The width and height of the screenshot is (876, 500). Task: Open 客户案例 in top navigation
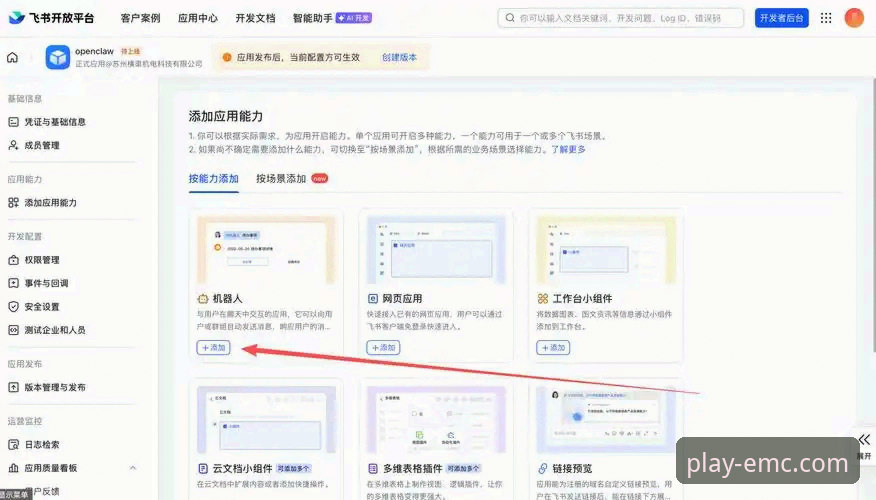click(x=140, y=18)
